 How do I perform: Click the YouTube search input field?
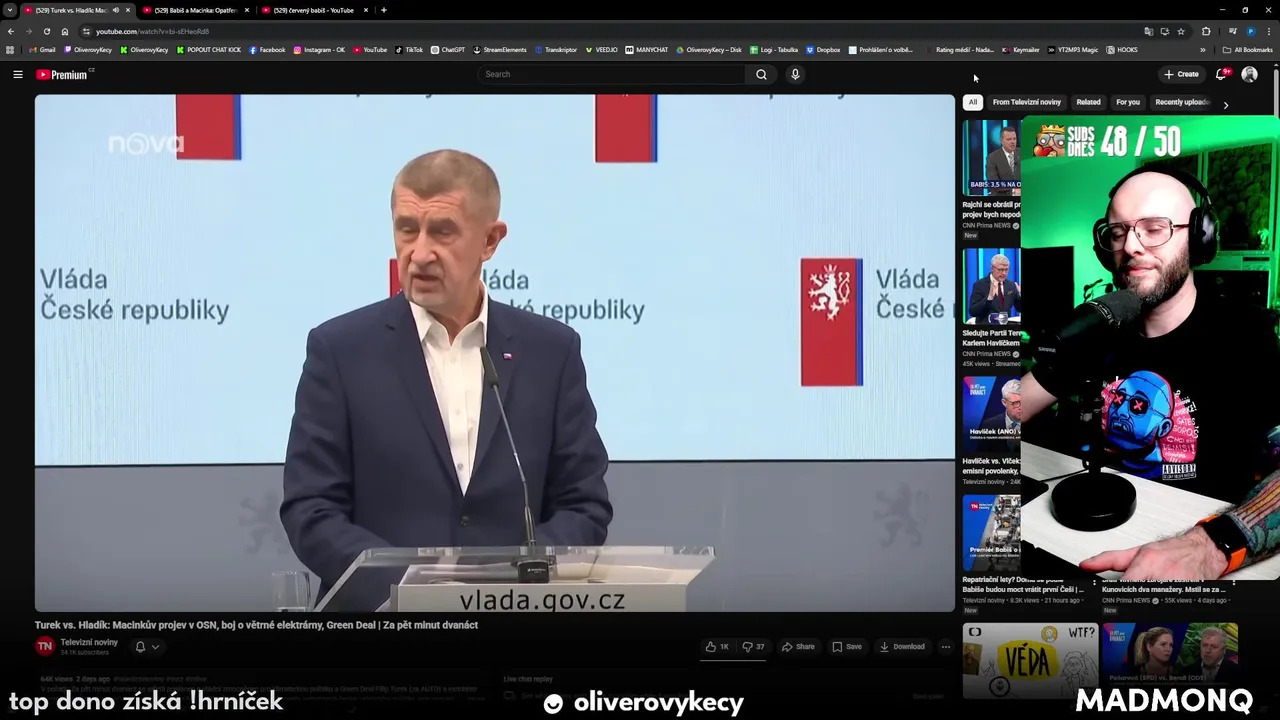click(612, 74)
